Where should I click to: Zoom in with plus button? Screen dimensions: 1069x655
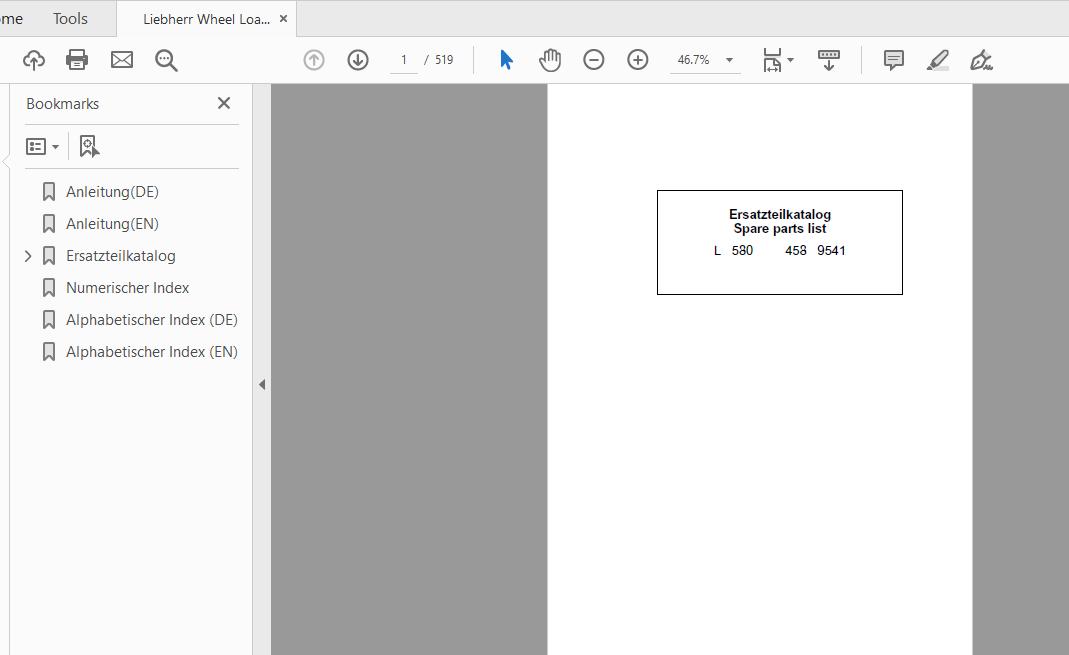pyautogui.click(x=637, y=60)
